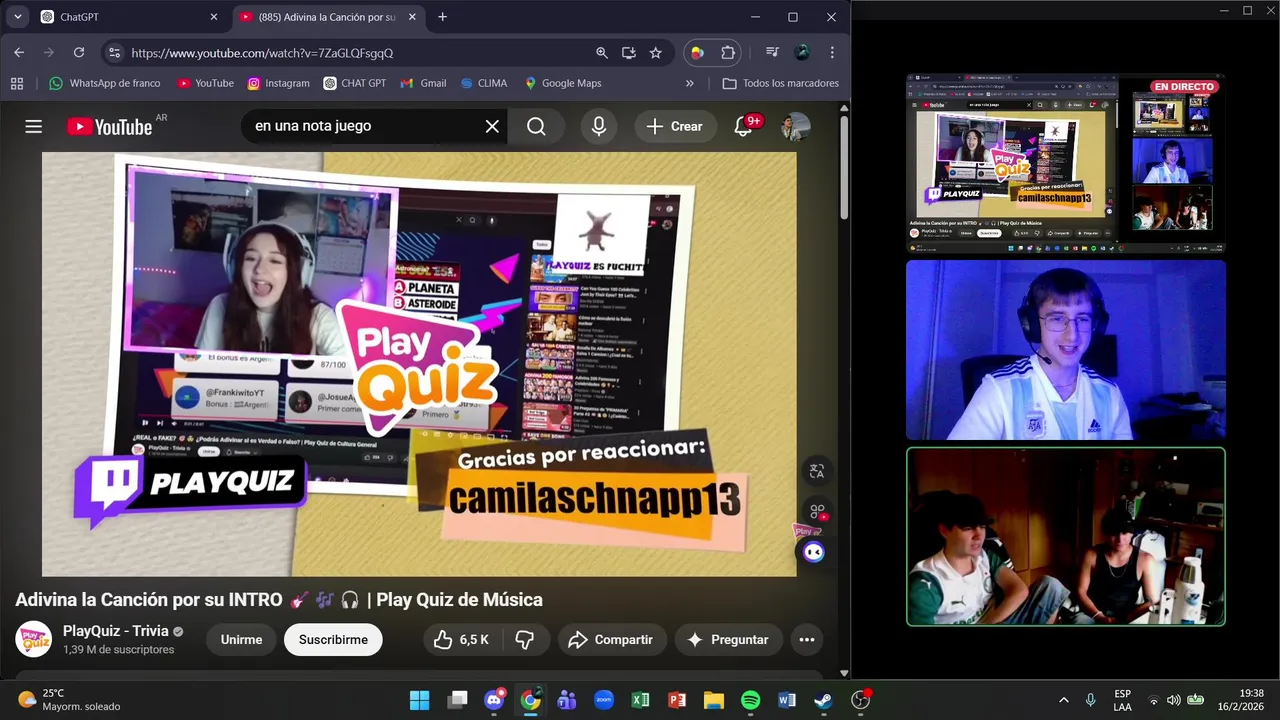Open Spotify from the taskbar

[x=750, y=700]
